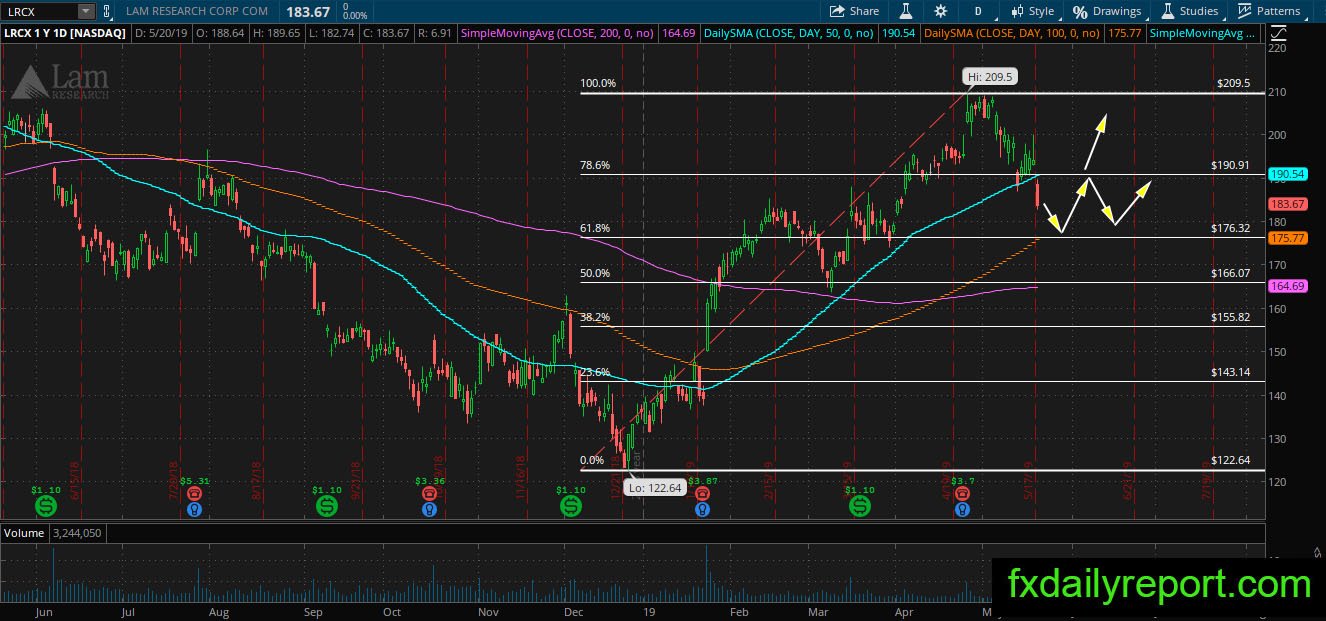The width and height of the screenshot is (1326, 621).
Task: Open the Edit studies flask icon
Action: [x=906, y=11]
